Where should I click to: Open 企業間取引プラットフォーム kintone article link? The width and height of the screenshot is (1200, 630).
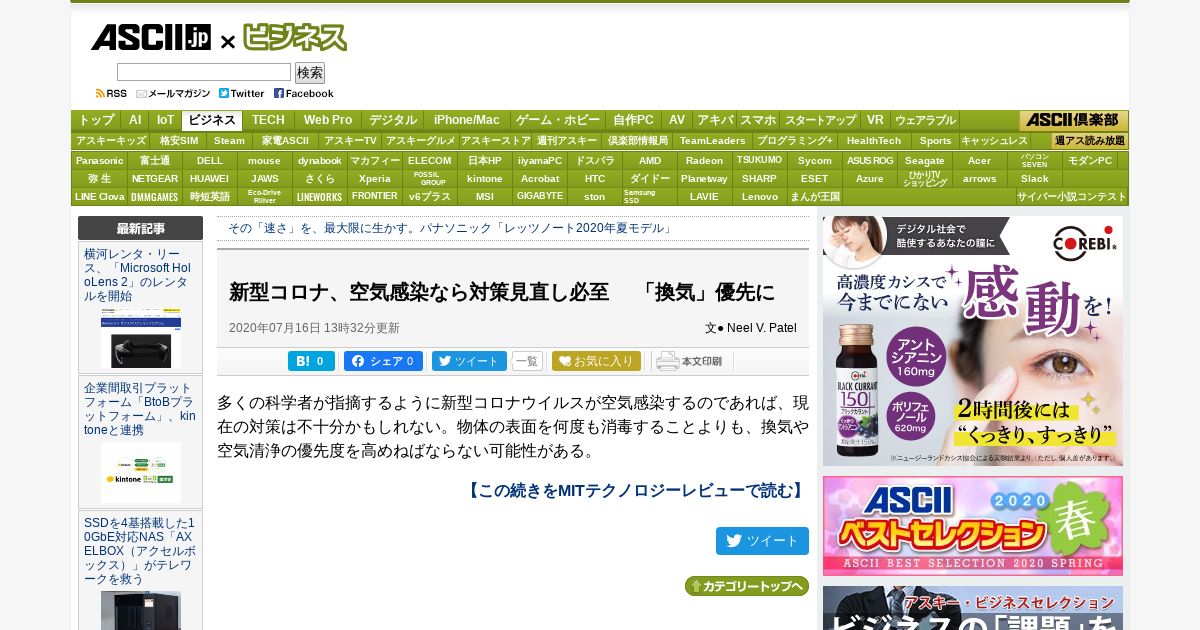point(138,409)
